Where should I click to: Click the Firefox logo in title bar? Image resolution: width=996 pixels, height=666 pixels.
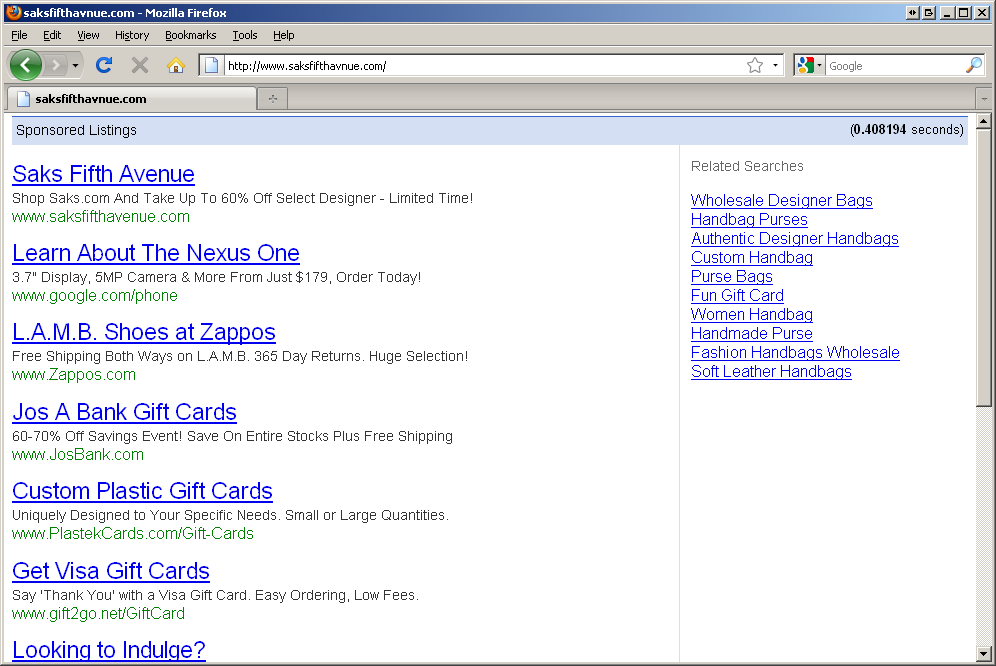pyautogui.click(x=13, y=12)
